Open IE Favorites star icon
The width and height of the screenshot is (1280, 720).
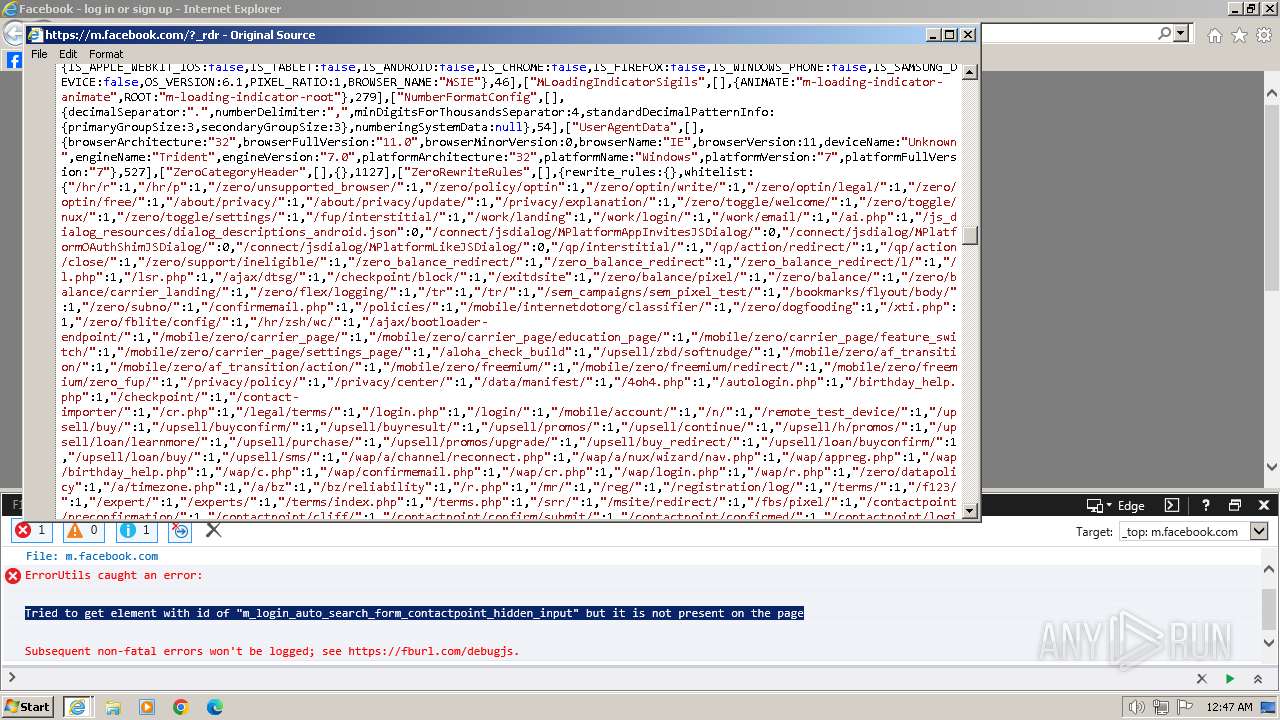[x=1239, y=35]
